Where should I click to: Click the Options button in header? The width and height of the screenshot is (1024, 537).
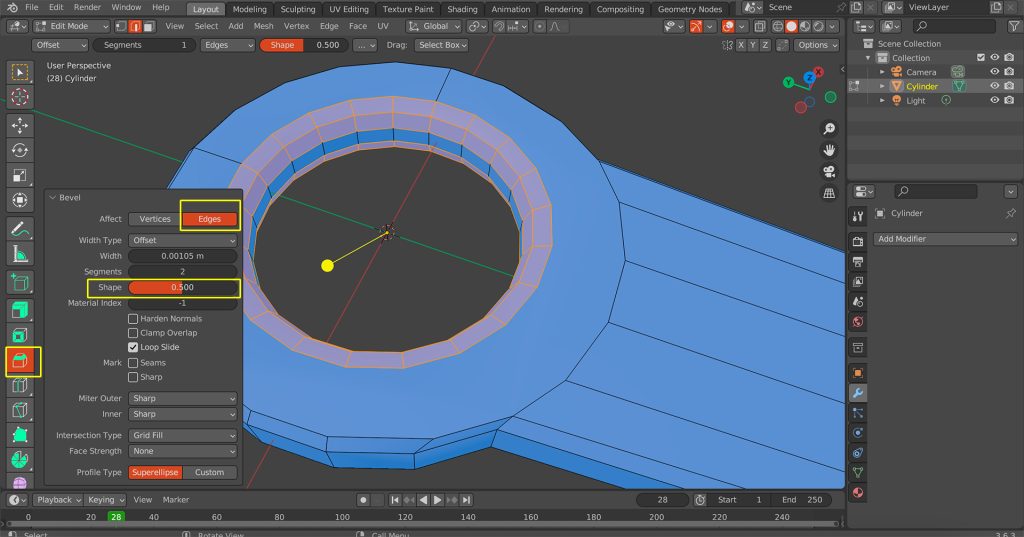point(816,45)
